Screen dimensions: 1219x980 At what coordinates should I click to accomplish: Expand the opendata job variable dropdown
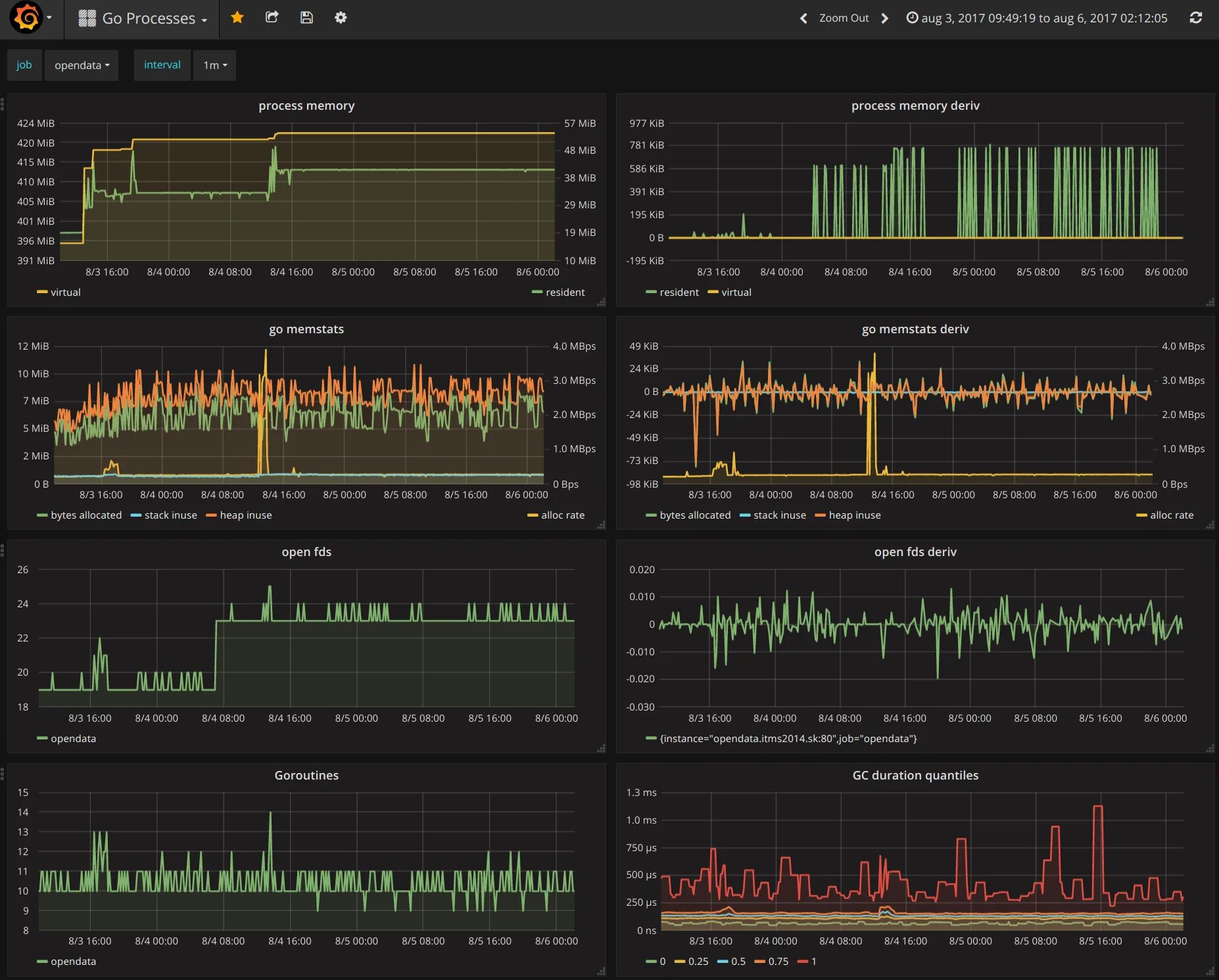(x=82, y=65)
